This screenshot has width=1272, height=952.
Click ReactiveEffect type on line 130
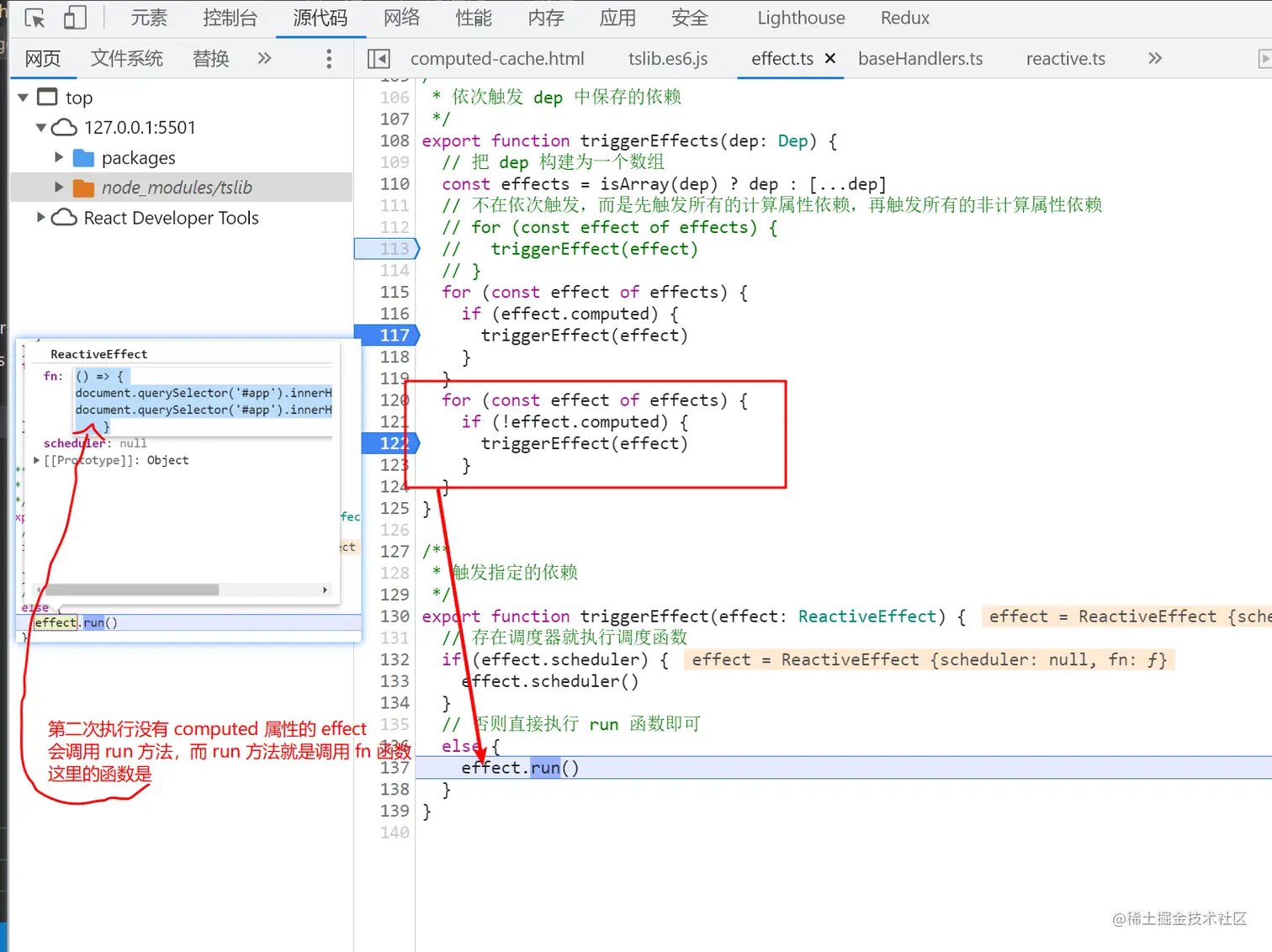coord(867,616)
